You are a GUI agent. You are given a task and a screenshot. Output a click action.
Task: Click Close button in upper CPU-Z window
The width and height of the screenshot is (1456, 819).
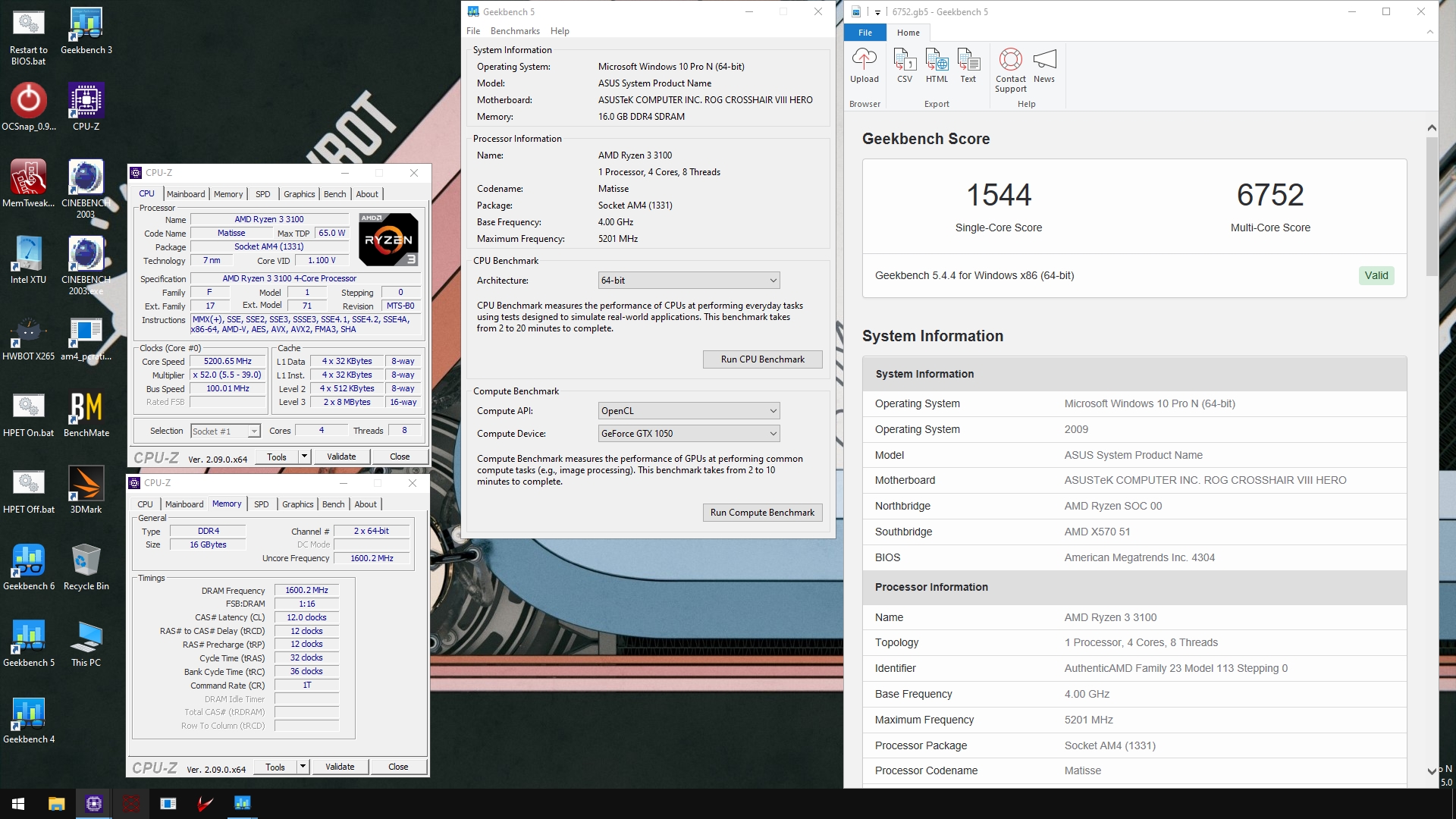[400, 457]
